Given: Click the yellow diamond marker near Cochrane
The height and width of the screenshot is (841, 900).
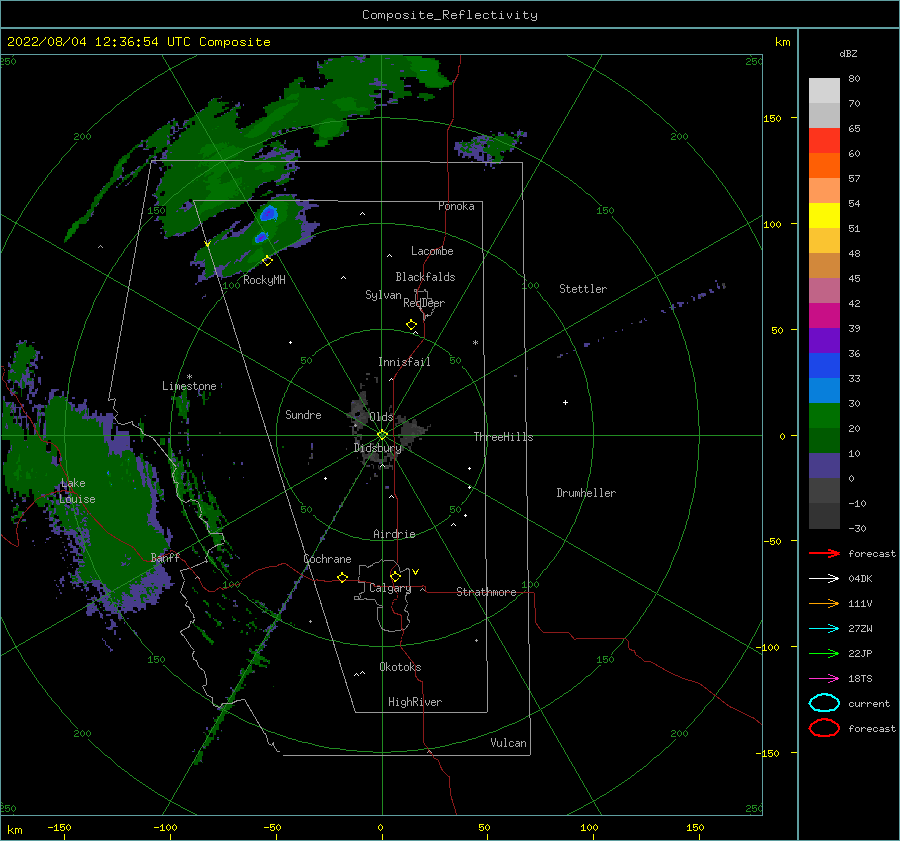Looking at the screenshot, I should (342, 577).
